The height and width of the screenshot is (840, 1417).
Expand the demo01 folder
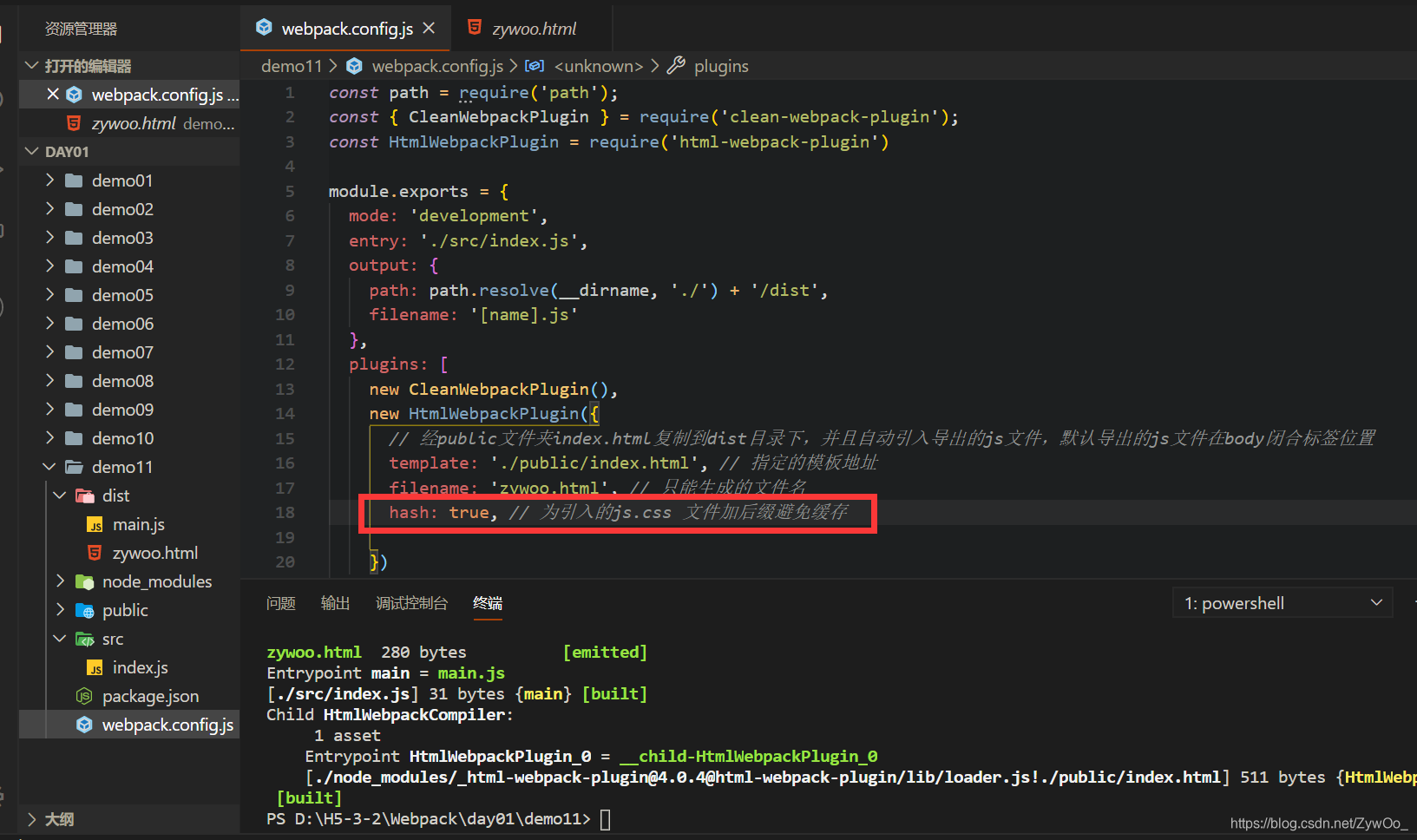(x=49, y=180)
